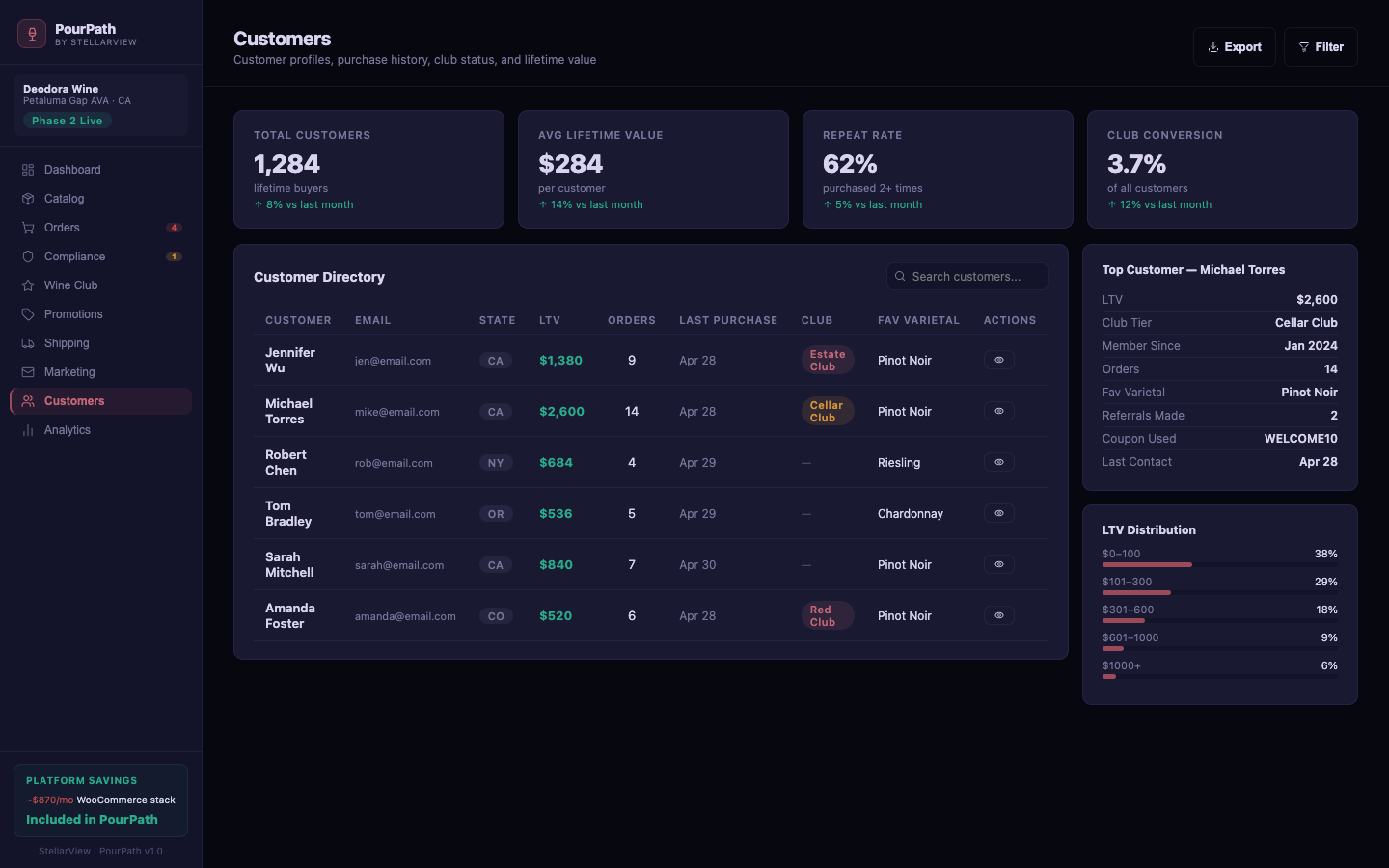Click the Promotions tag icon

[x=28, y=314]
